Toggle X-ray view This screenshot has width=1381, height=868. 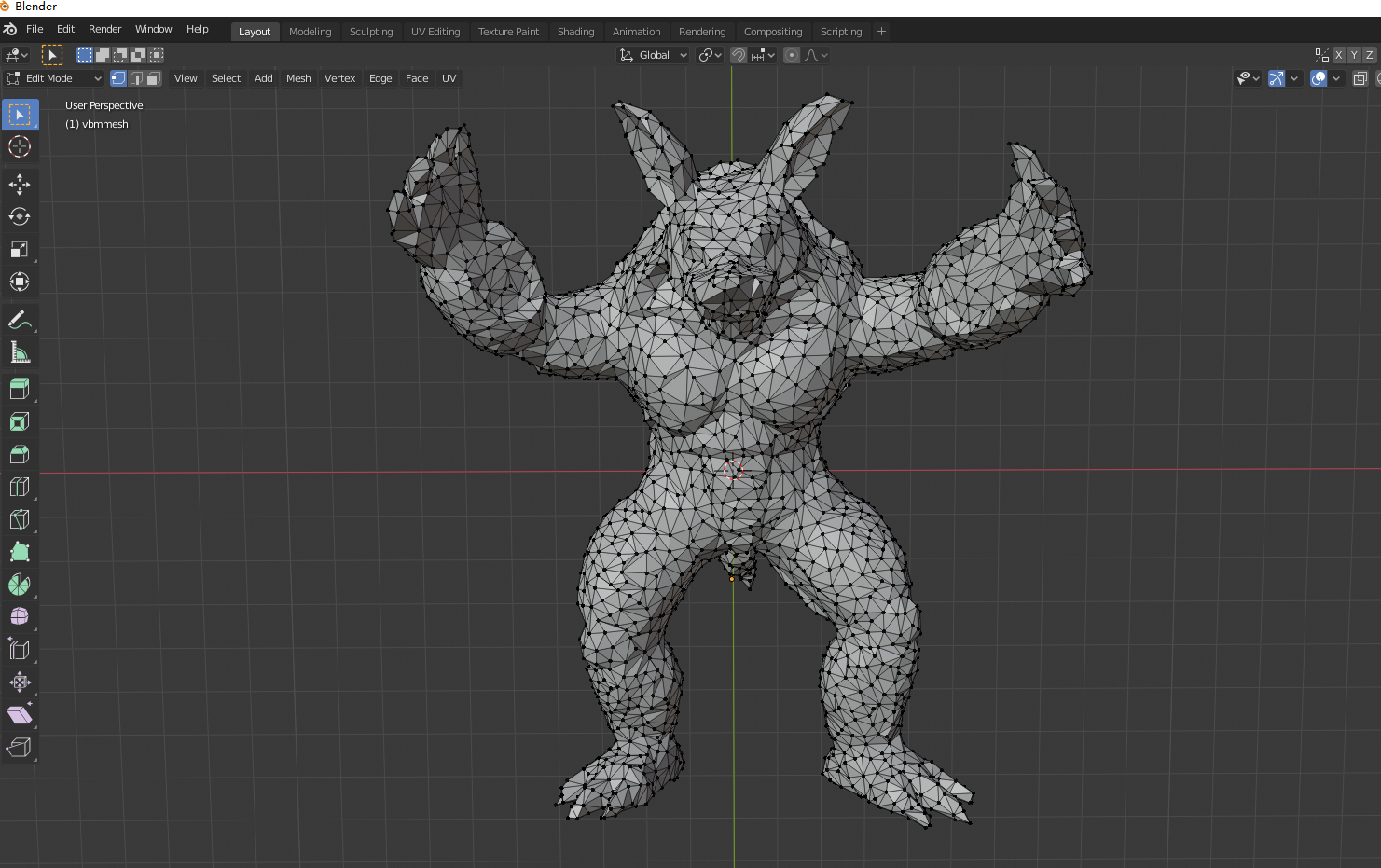pos(1360,78)
